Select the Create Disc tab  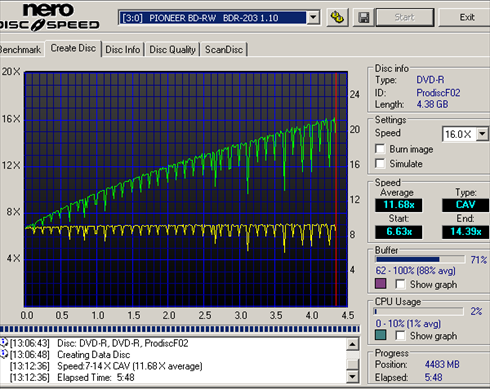(73, 48)
